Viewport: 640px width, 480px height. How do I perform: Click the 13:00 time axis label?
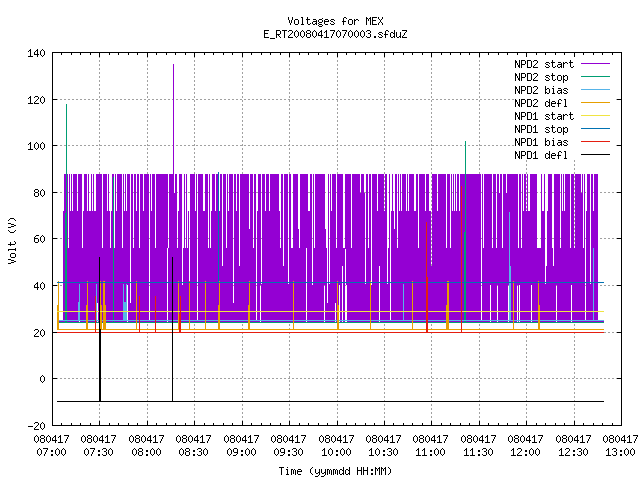click(x=620, y=453)
